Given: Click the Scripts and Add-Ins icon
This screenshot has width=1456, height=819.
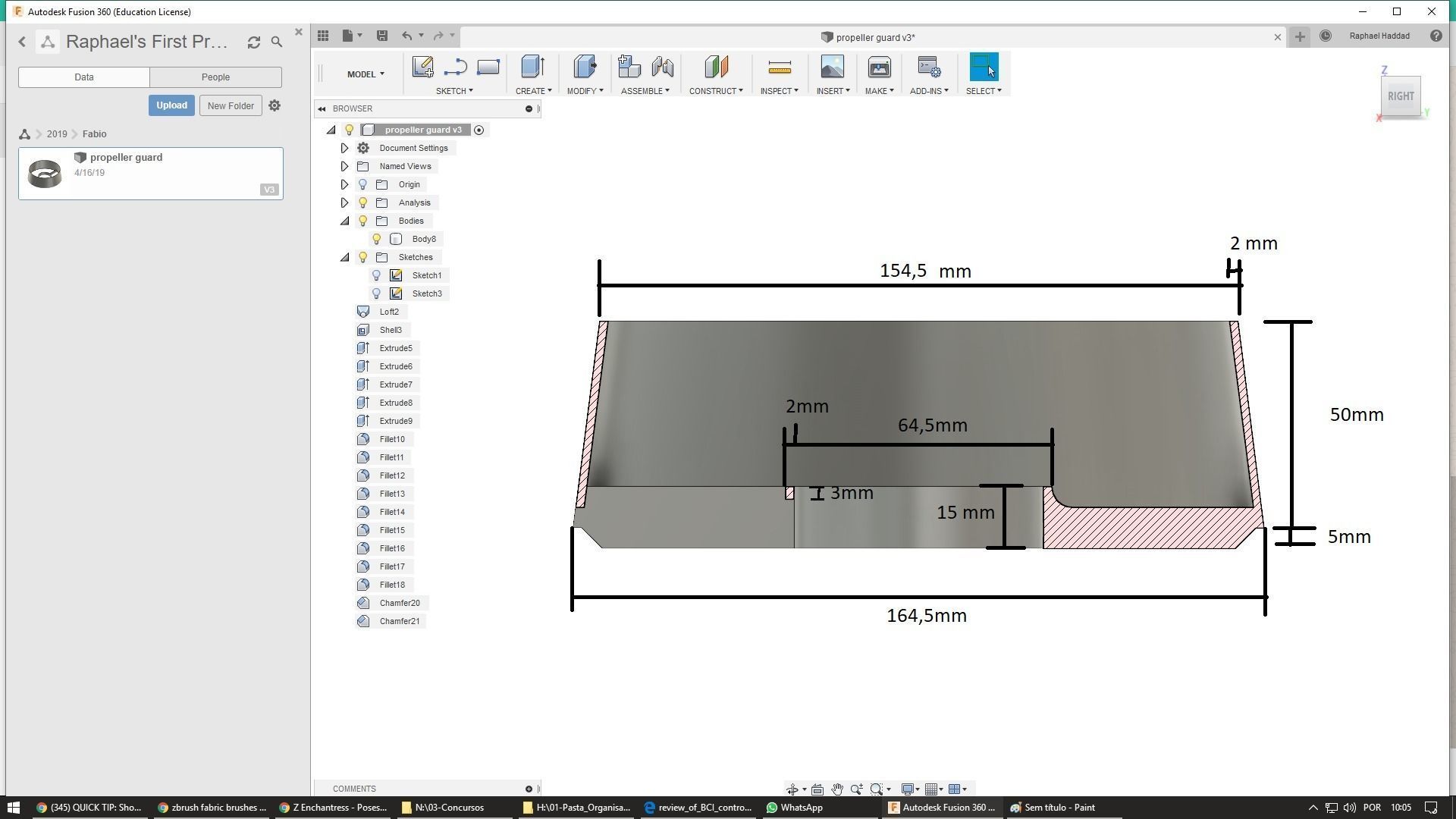Looking at the screenshot, I should click(929, 67).
